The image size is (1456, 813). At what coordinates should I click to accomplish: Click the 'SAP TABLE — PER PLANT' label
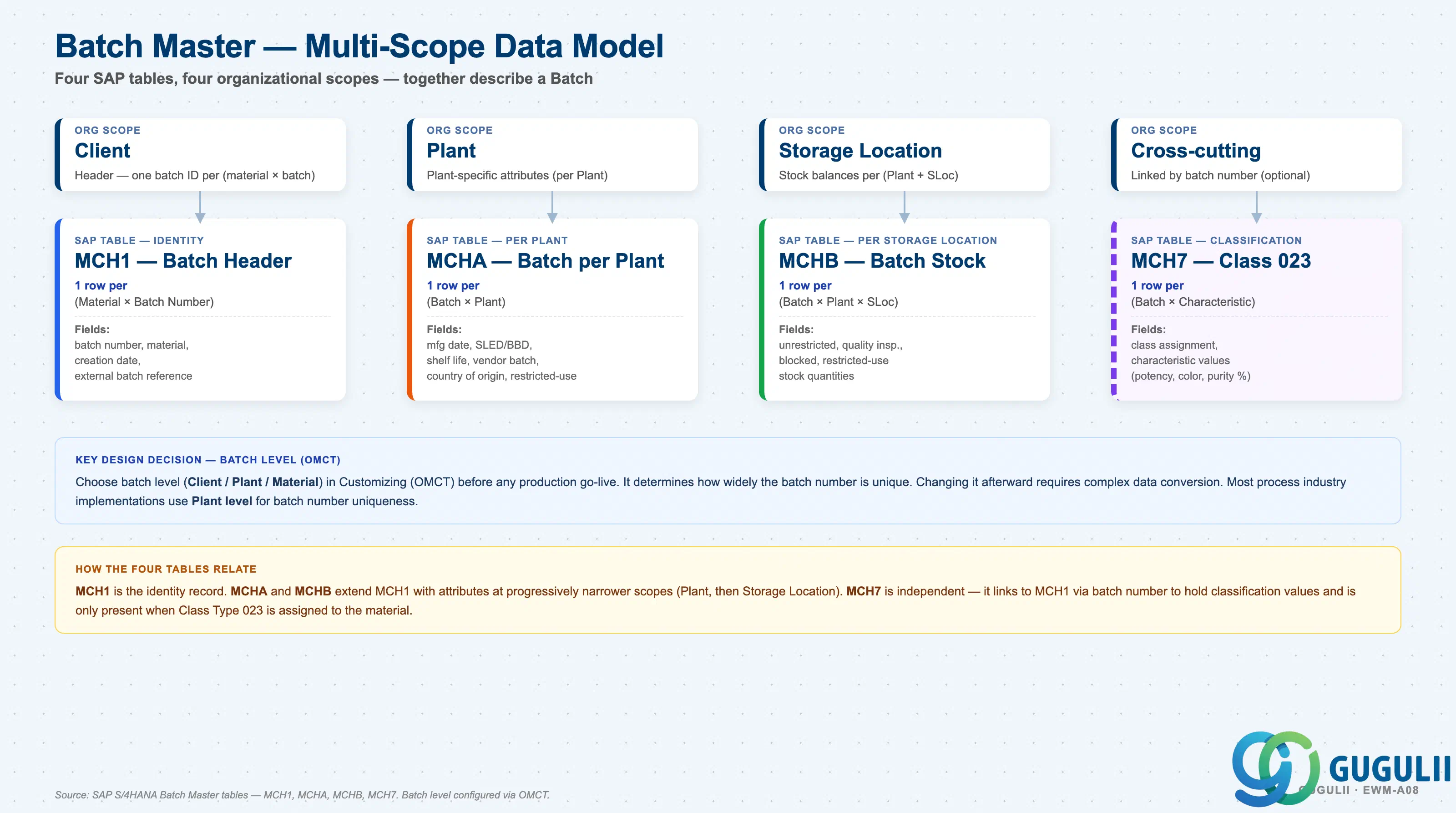[x=497, y=240]
